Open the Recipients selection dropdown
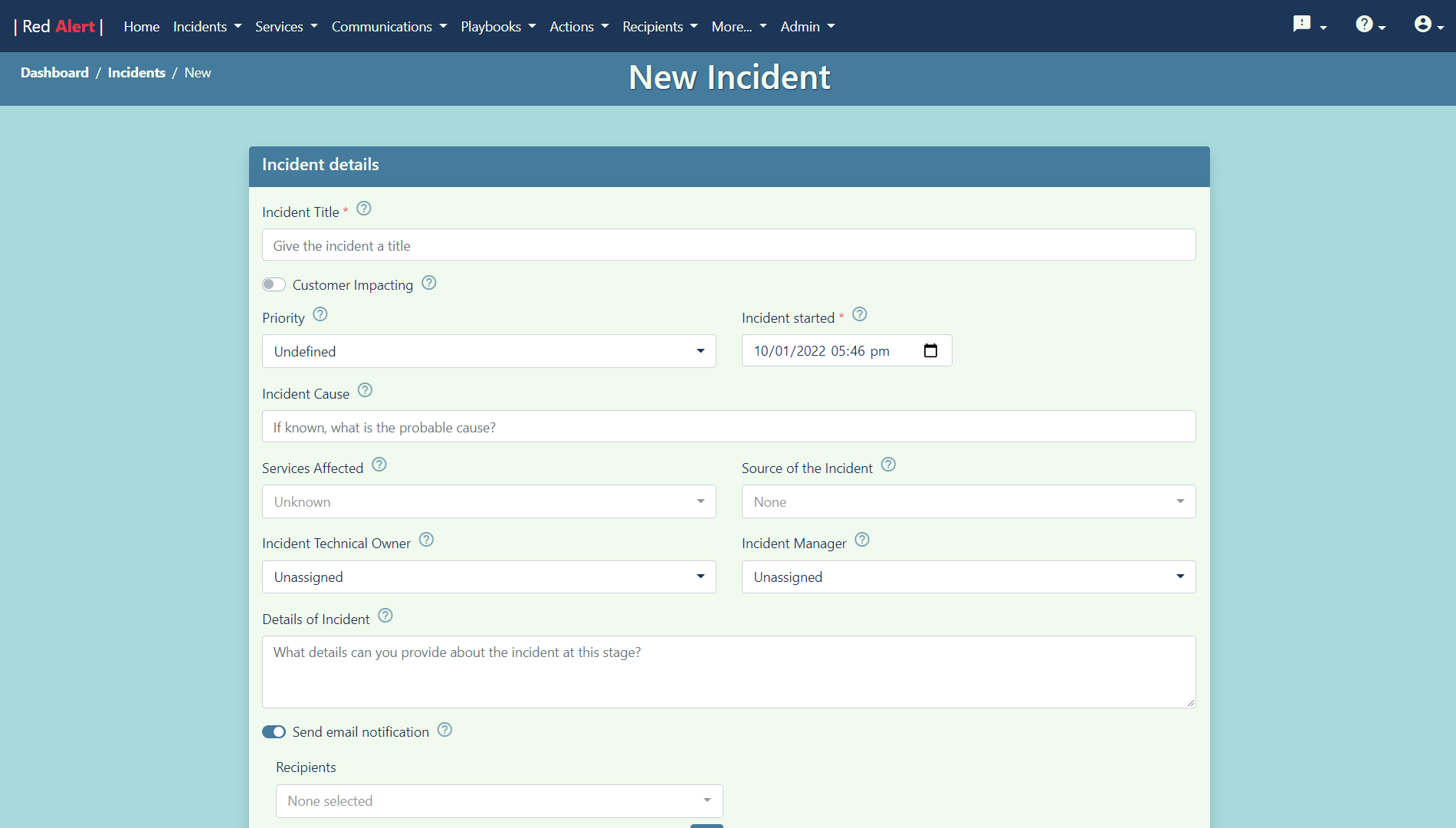The width and height of the screenshot is (1456, 828). tap(499, 800)
